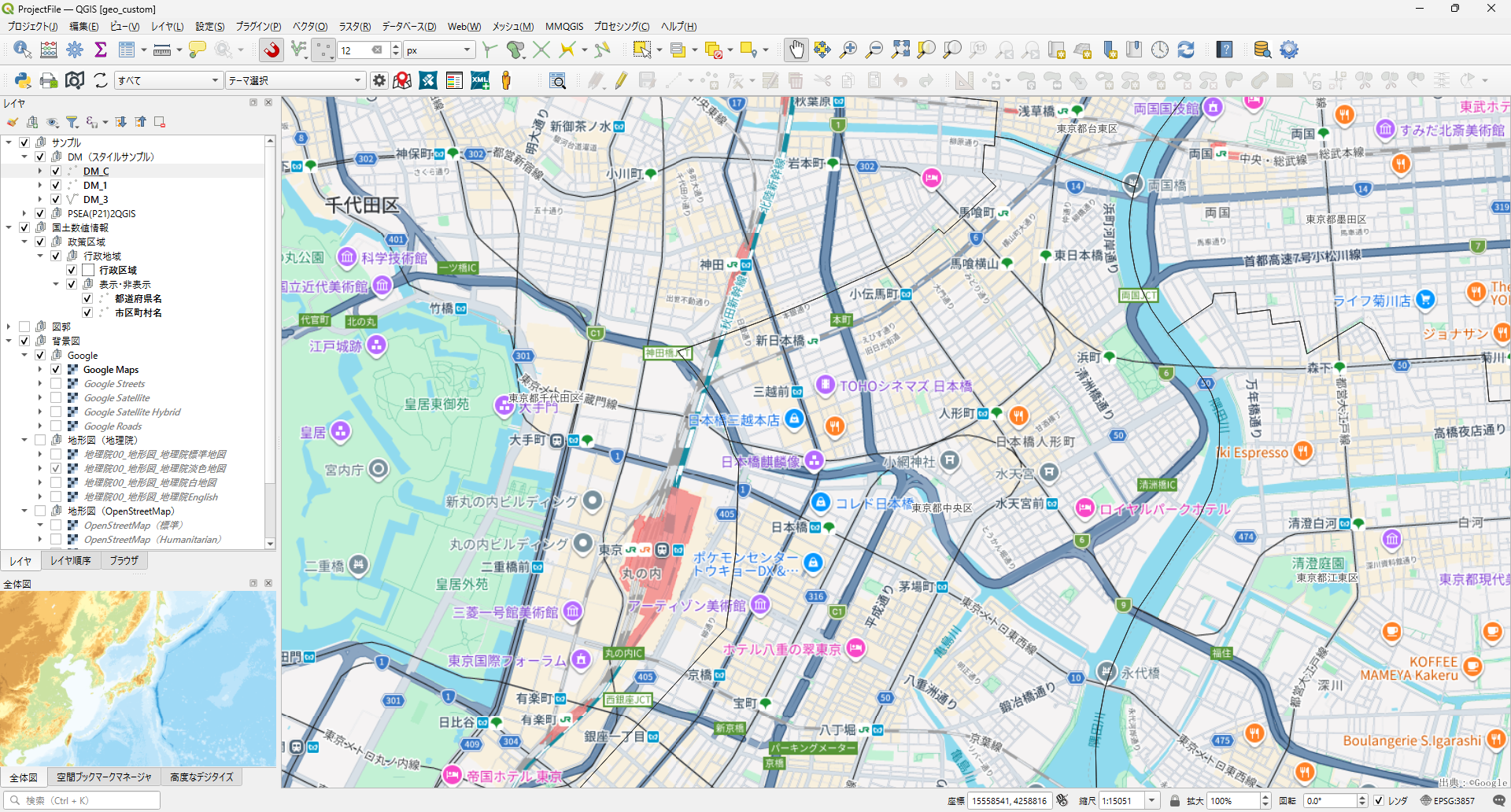
Task: Click the Add Group icon in Layers panel
Action: (x=32, y=122)
